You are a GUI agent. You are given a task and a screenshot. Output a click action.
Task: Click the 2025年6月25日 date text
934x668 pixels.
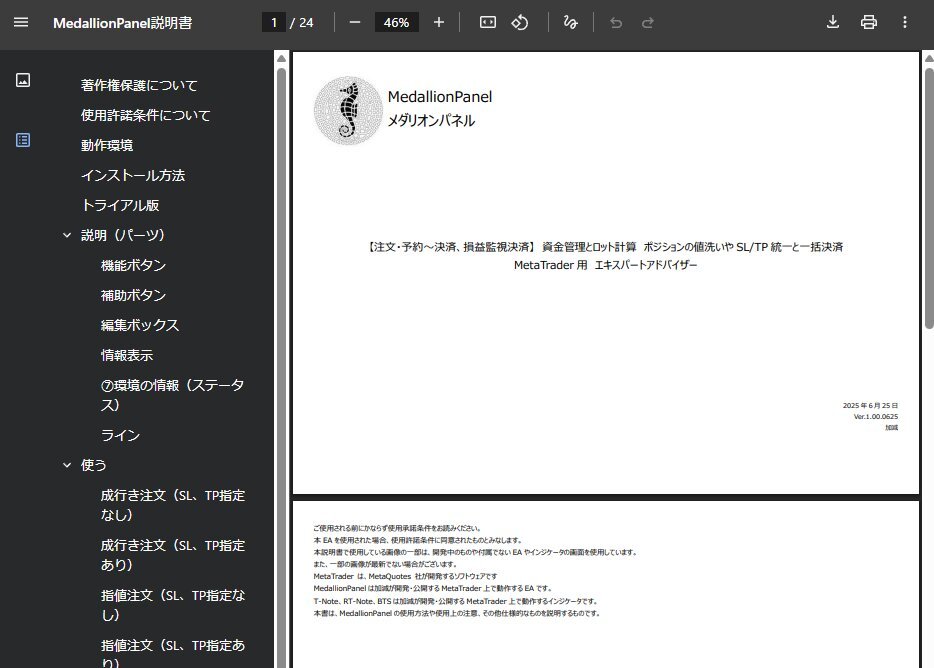[x=870, y=405]
